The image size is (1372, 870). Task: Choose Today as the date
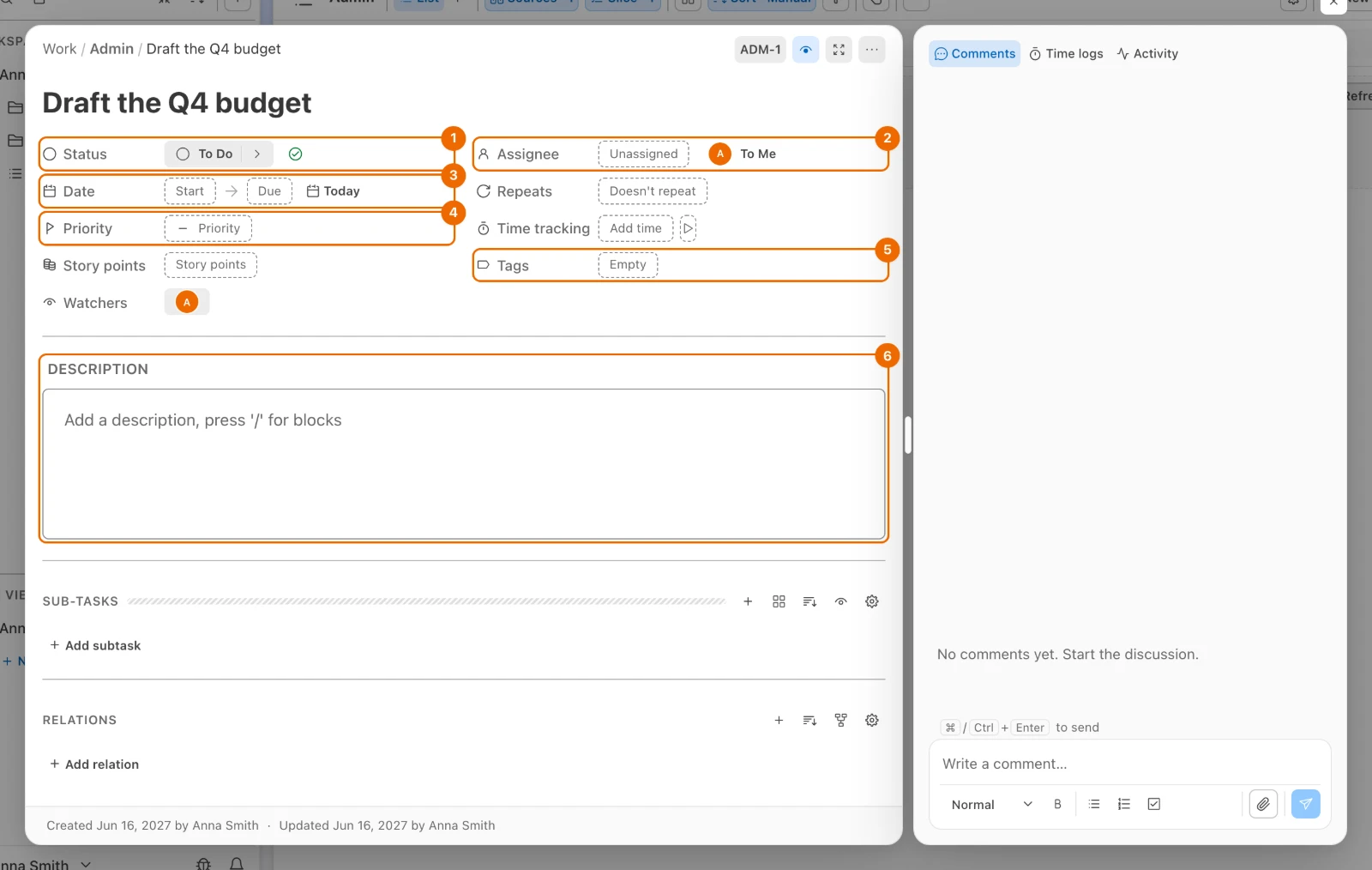[334, 191]
